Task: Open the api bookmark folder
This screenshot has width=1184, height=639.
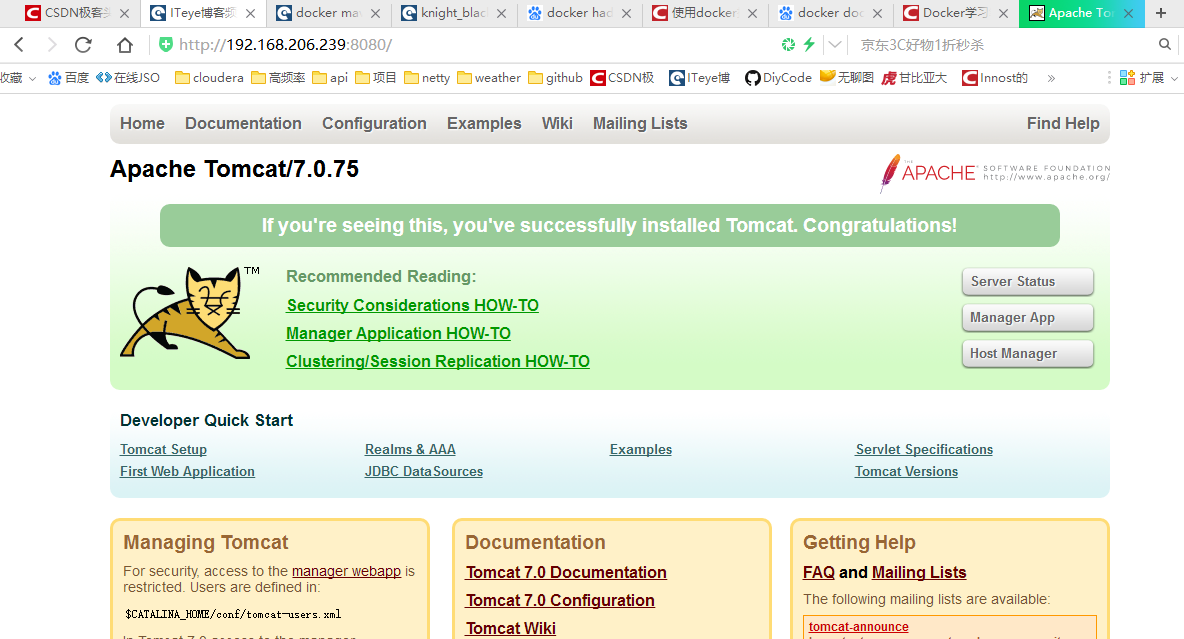Action: click(x=330, y=78)
